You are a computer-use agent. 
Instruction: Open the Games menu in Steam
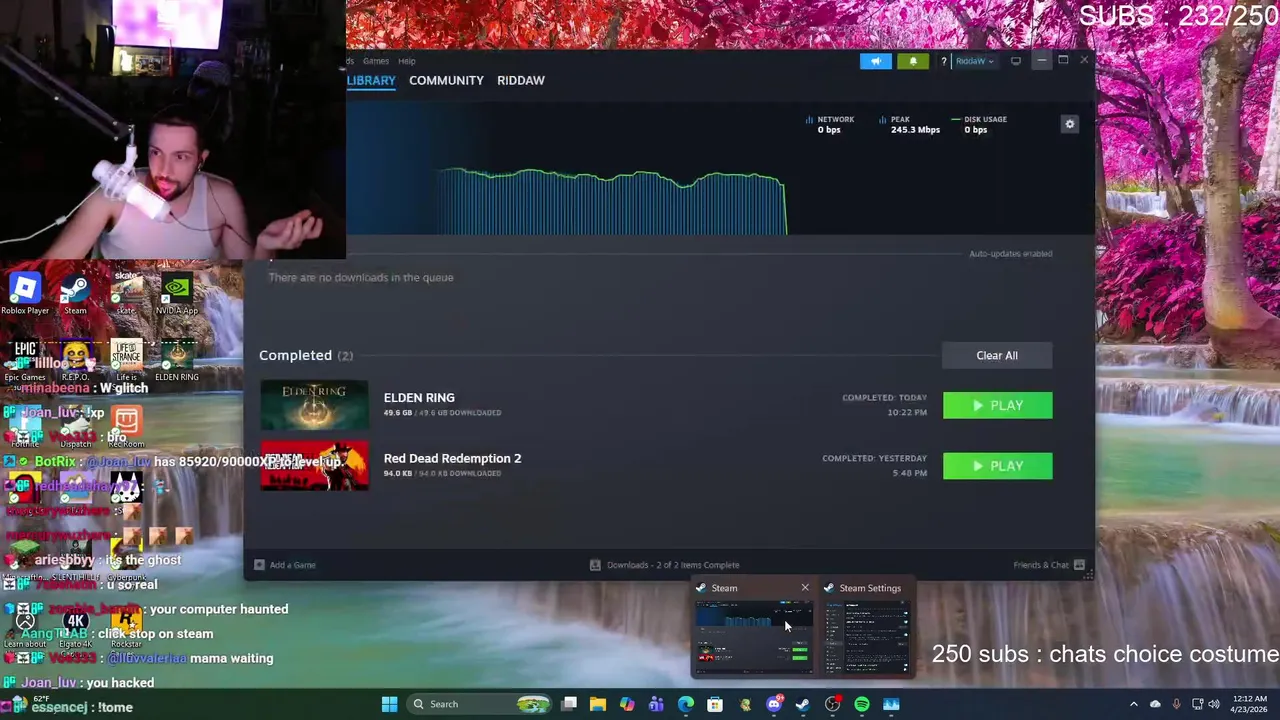click(376, 61)
